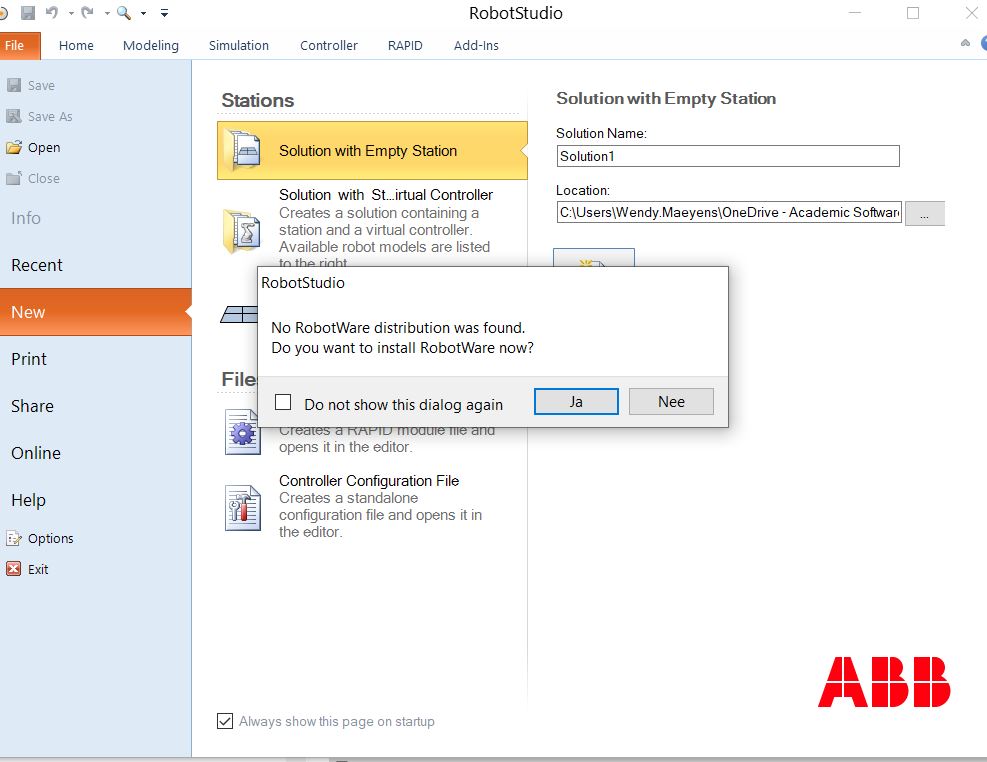This screenshot has height=762, width=987.
Task: Open Options from the File sidebar
Action: (40, 539)
